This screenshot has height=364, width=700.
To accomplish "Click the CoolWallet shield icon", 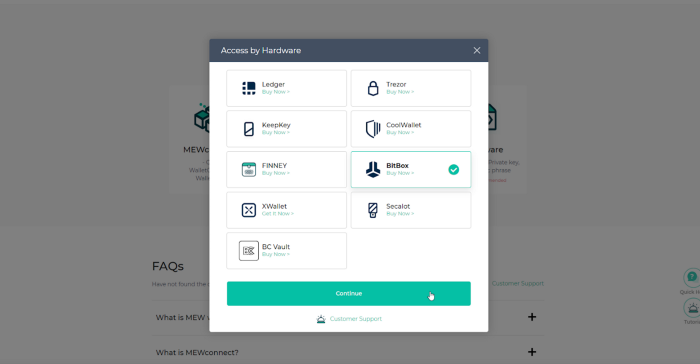I will click(373, 129).
